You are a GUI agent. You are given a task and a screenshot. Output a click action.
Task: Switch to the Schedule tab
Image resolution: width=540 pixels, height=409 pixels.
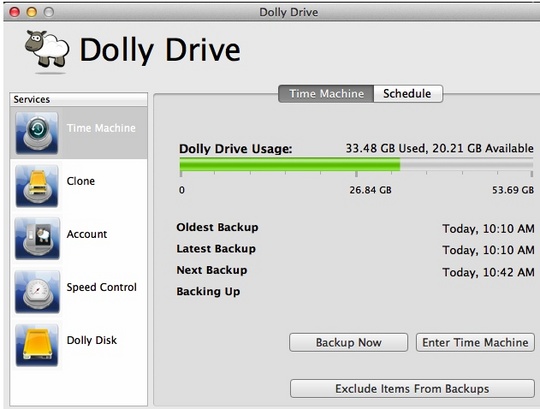[x=408, y=94]
